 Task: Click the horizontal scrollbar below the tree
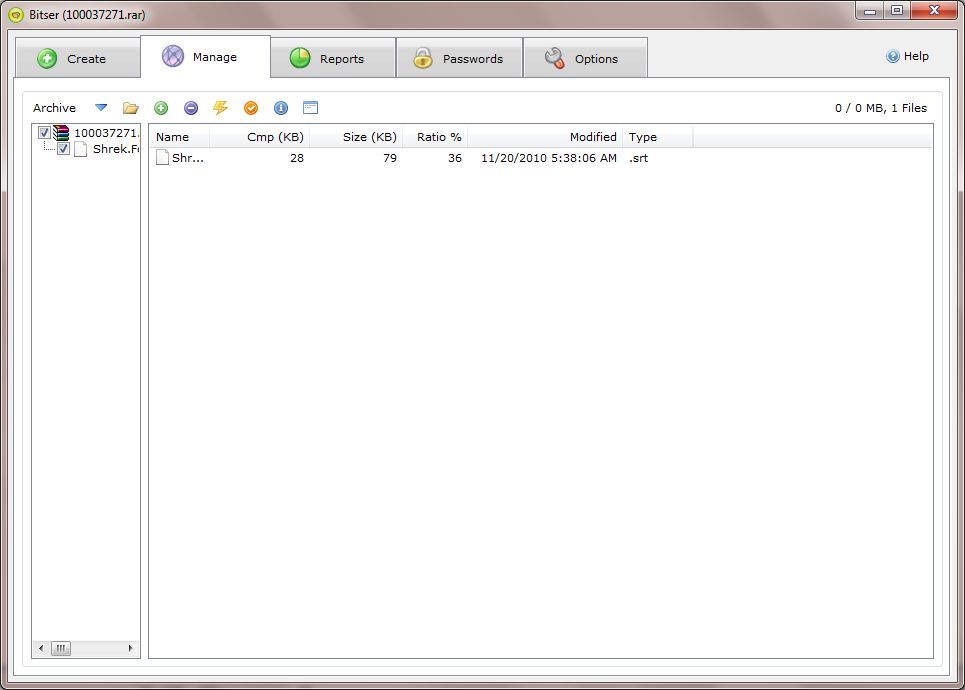pos(60,648)
